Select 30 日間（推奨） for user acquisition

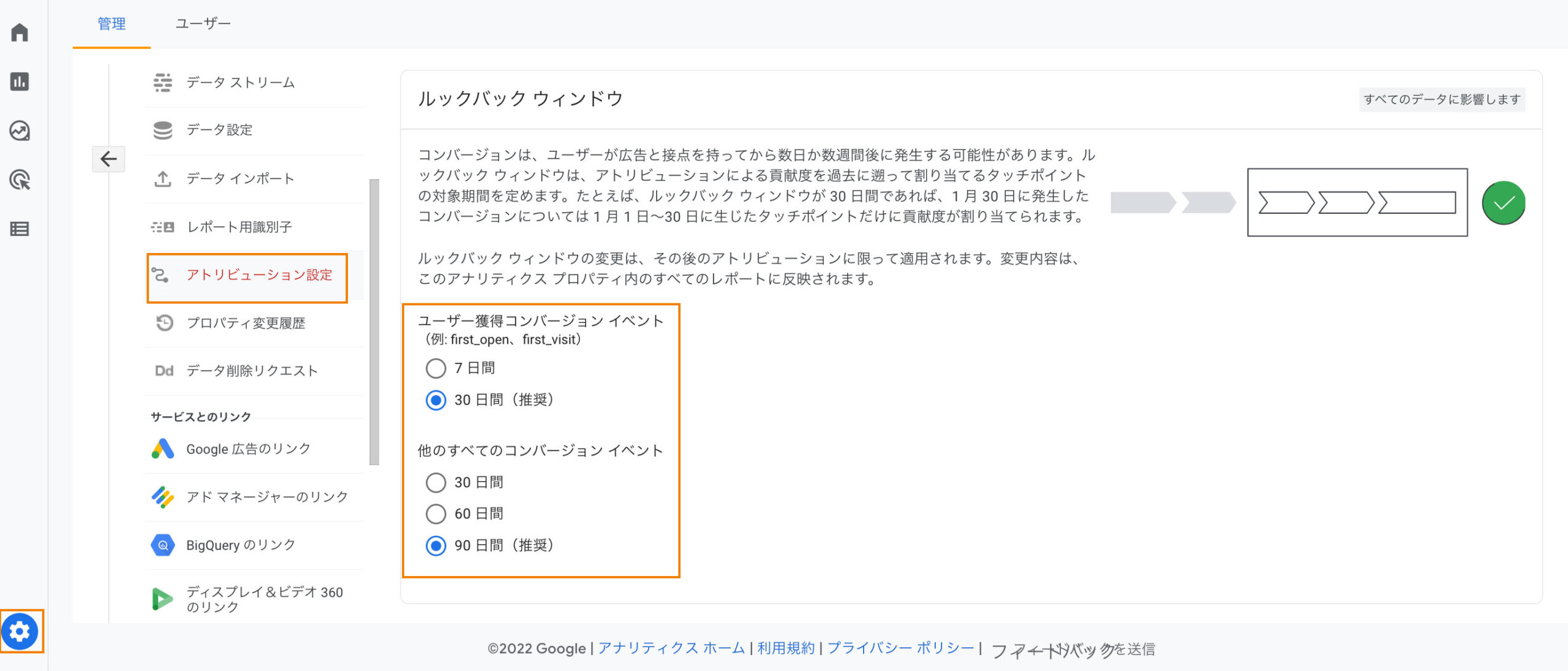tap(435, 400)
